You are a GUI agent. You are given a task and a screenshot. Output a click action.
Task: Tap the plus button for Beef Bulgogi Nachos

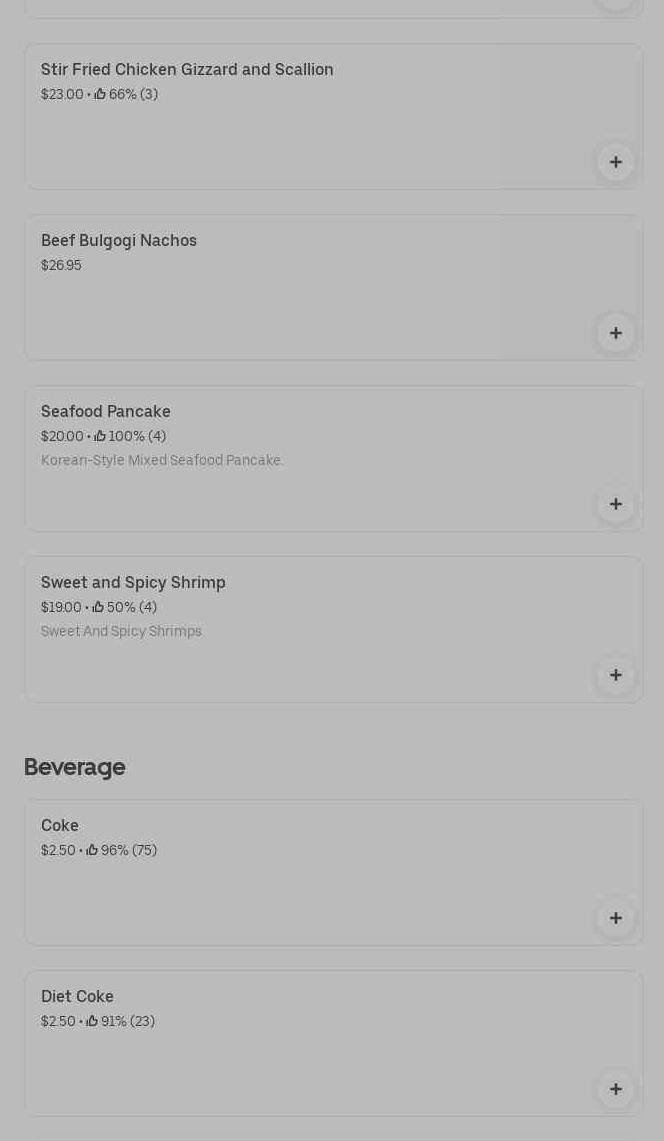(x=615, y=333)
